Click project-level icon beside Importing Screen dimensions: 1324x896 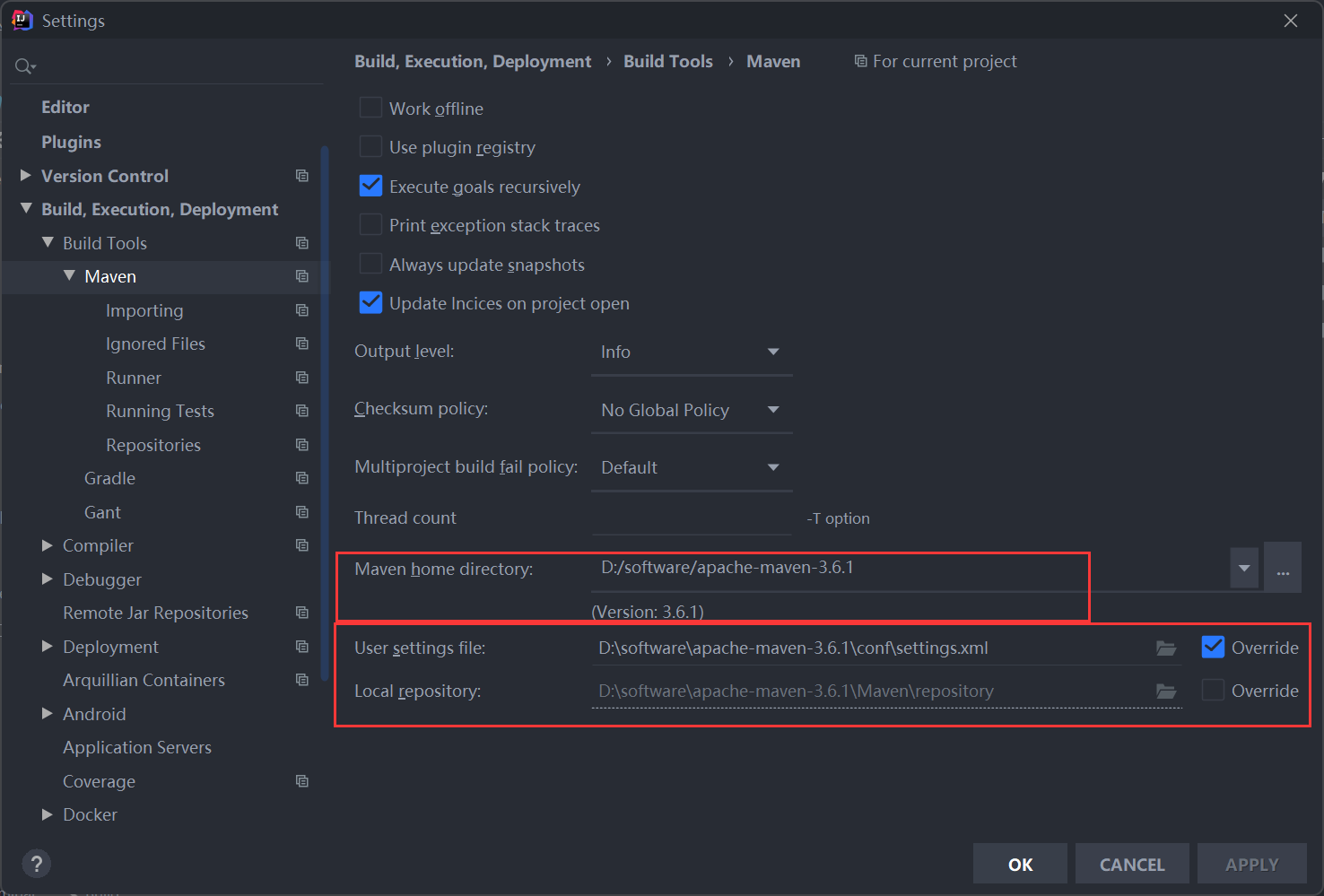(302, 310)
